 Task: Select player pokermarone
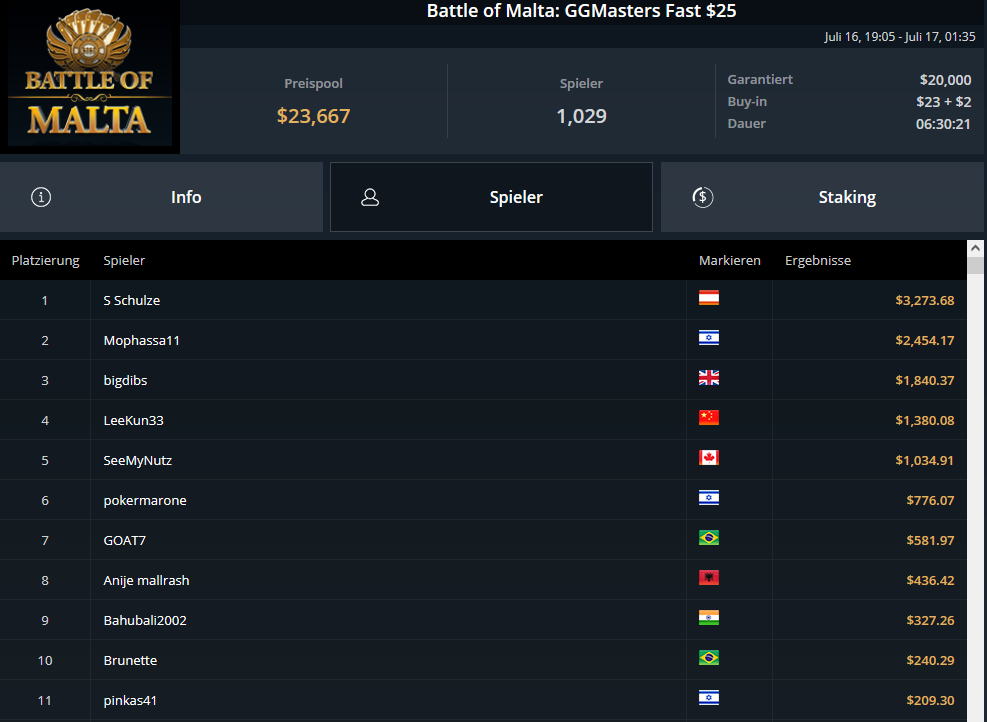click(145, 500)
